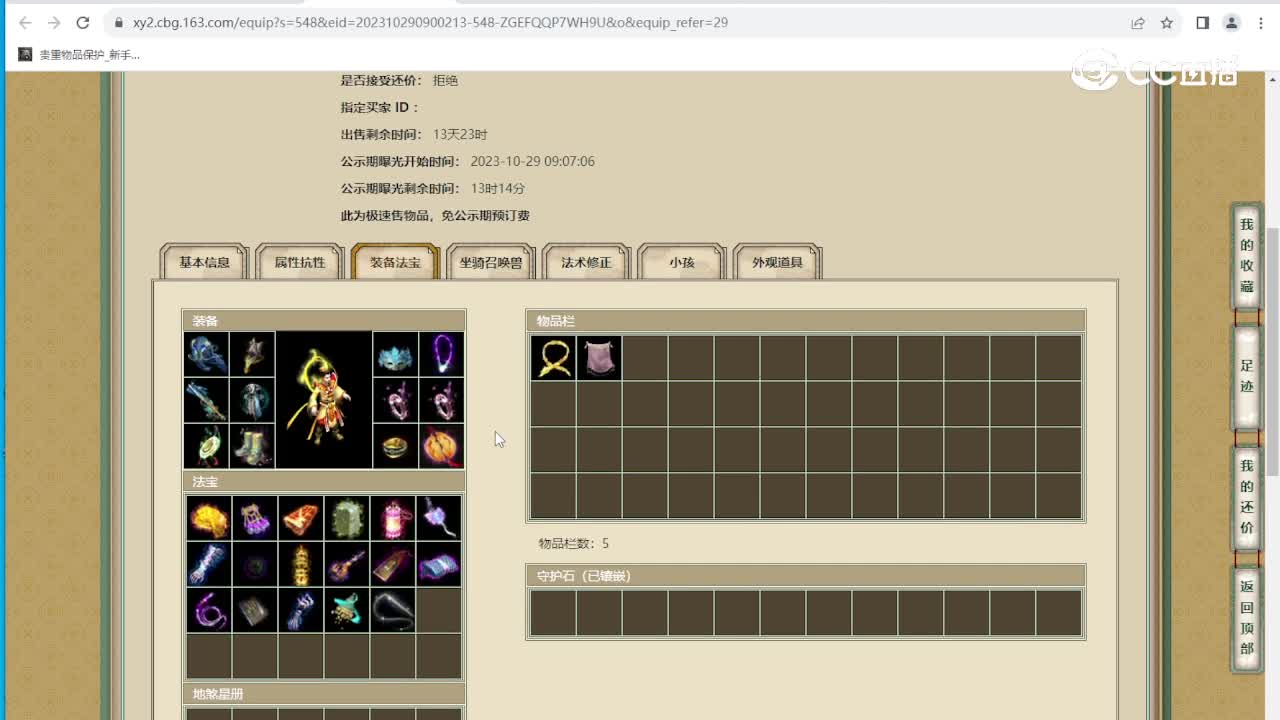
Task: Open the 小孩 tab
Action: click(682, 262)
